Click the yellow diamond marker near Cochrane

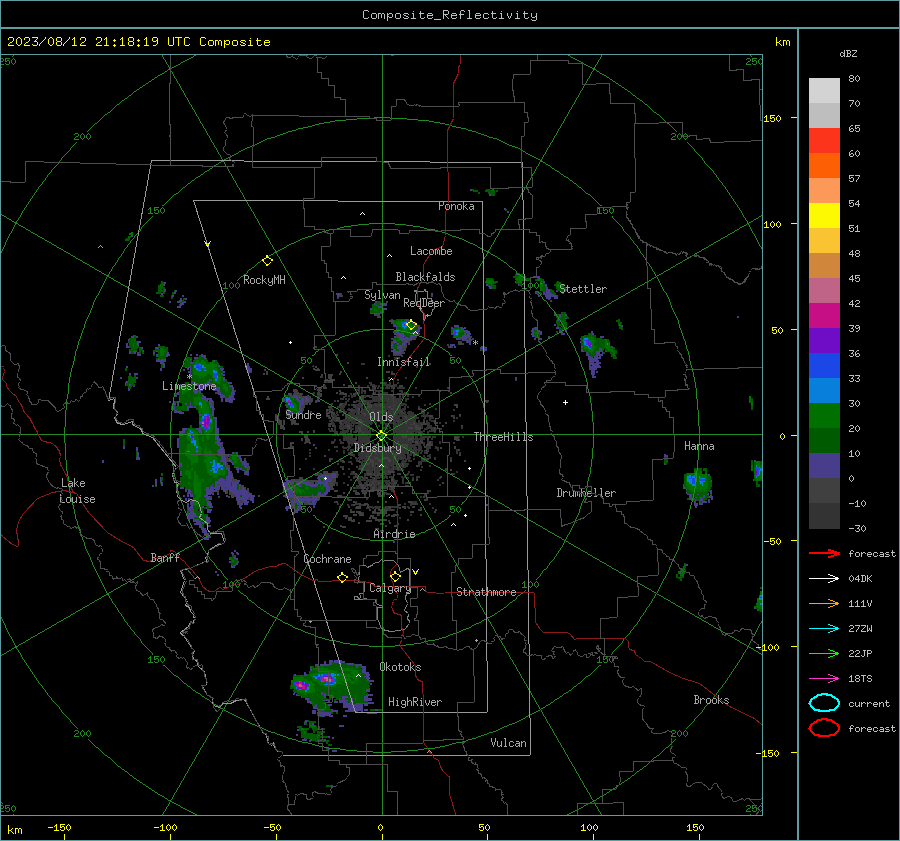tap(342, 577)
